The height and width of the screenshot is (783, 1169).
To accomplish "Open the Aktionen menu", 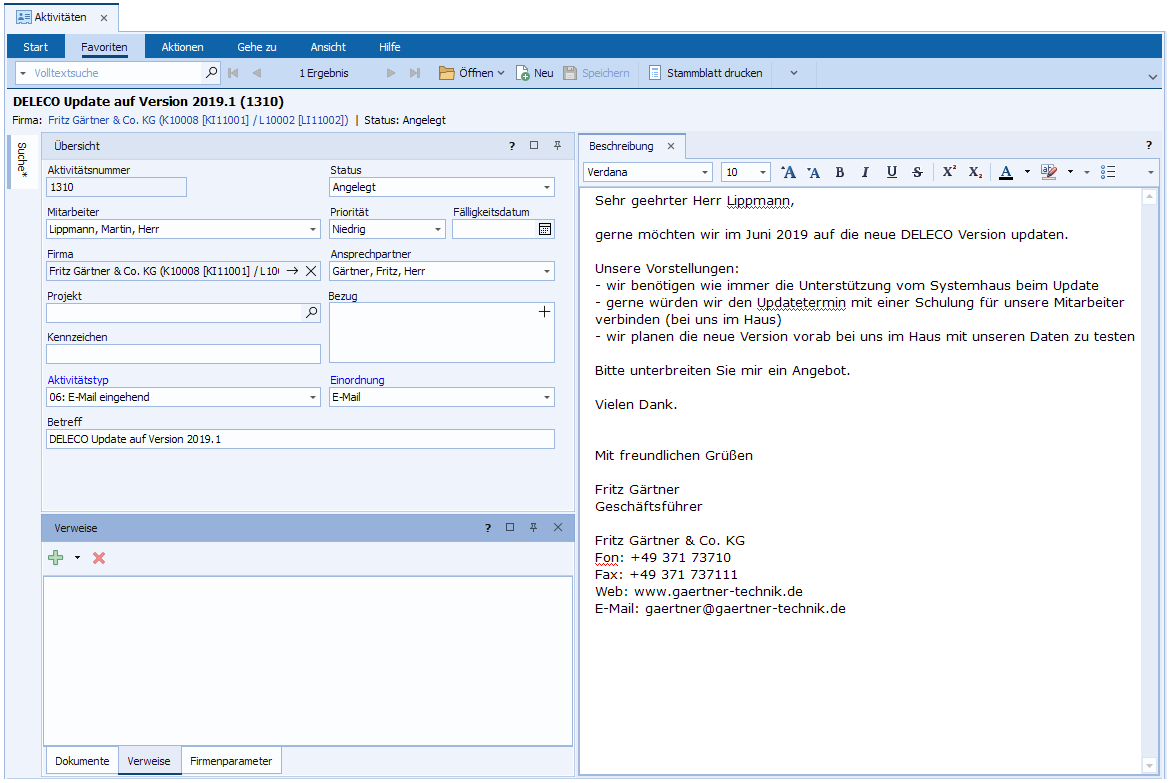I will tap(182, 47).
